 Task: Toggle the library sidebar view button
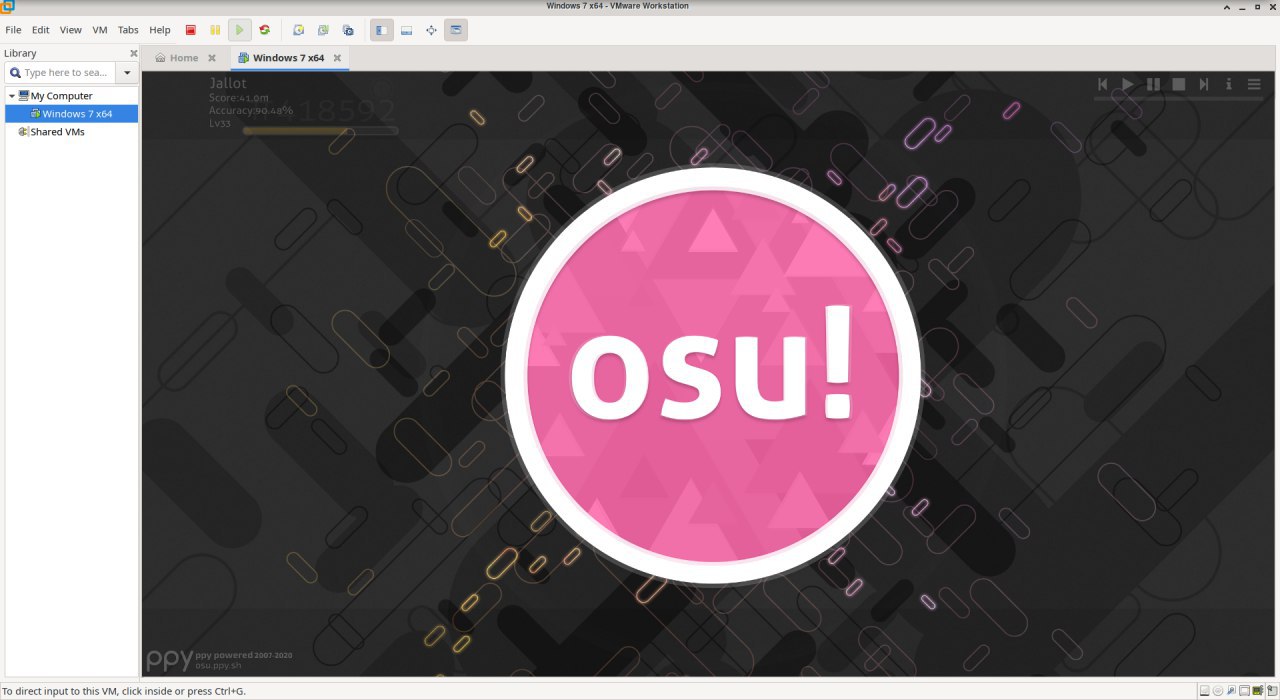381,30
